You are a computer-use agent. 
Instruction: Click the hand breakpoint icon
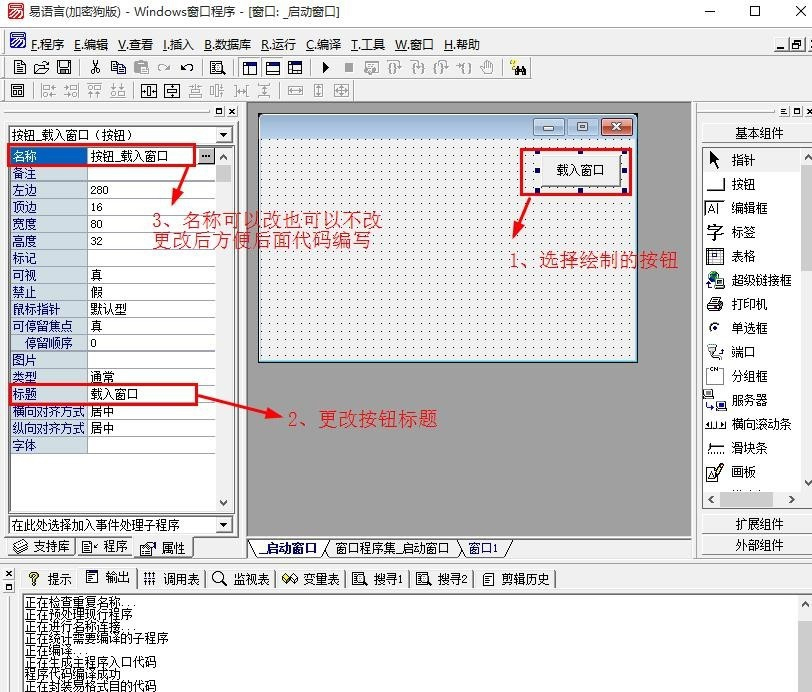[x=487, y=67]
